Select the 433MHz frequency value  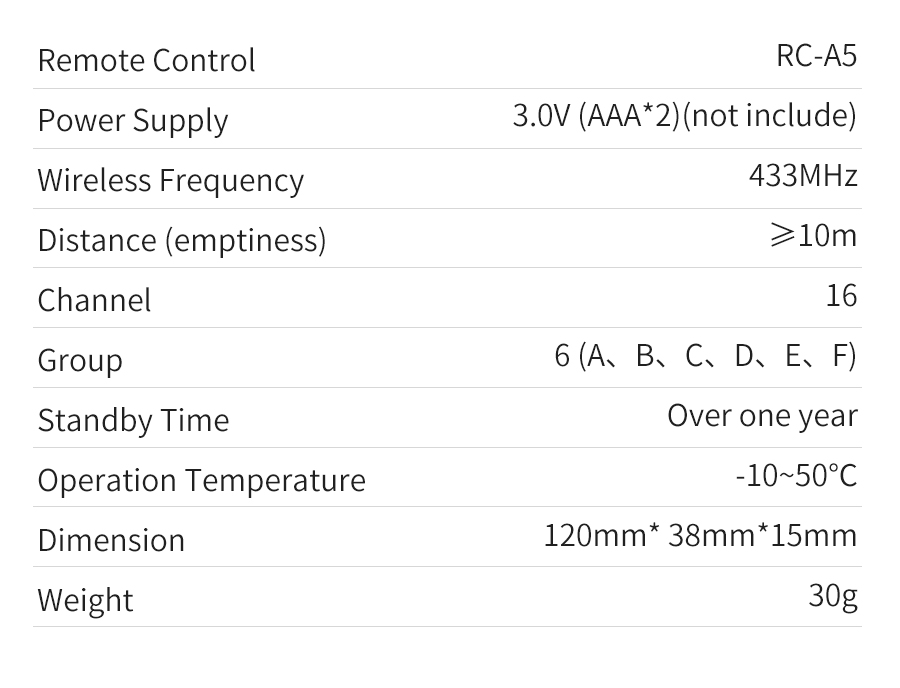[x=803, y=176]
